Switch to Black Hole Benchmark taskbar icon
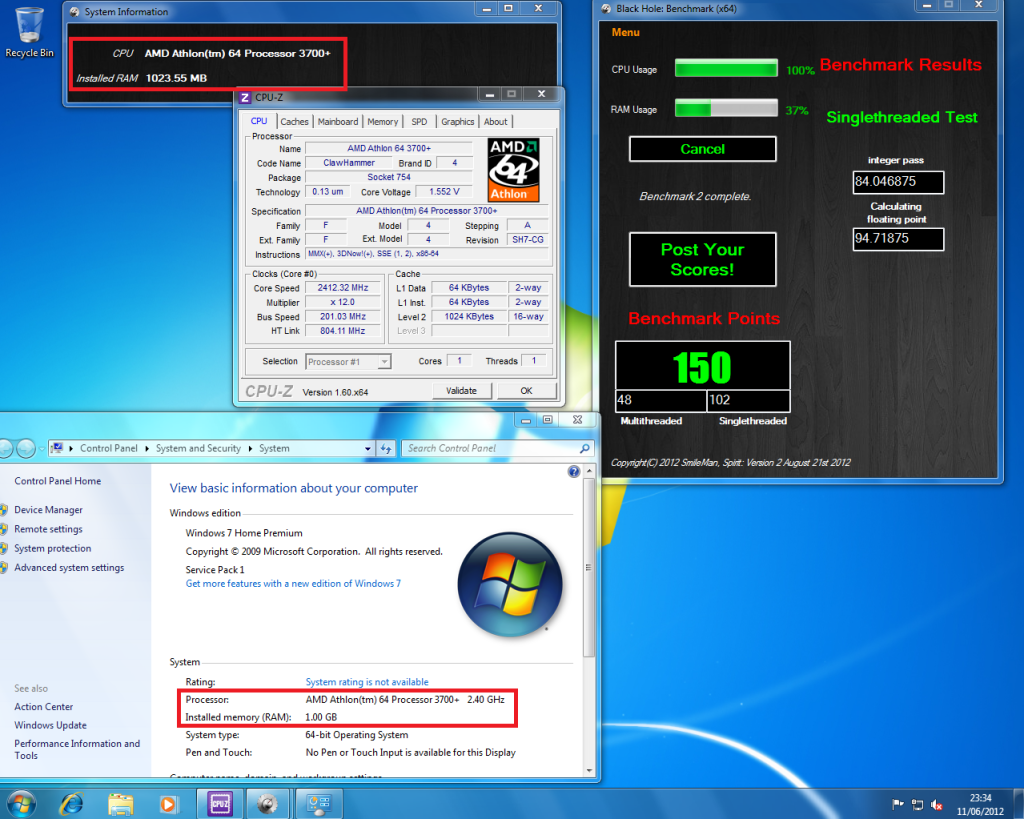 click(x=267, y=804)
